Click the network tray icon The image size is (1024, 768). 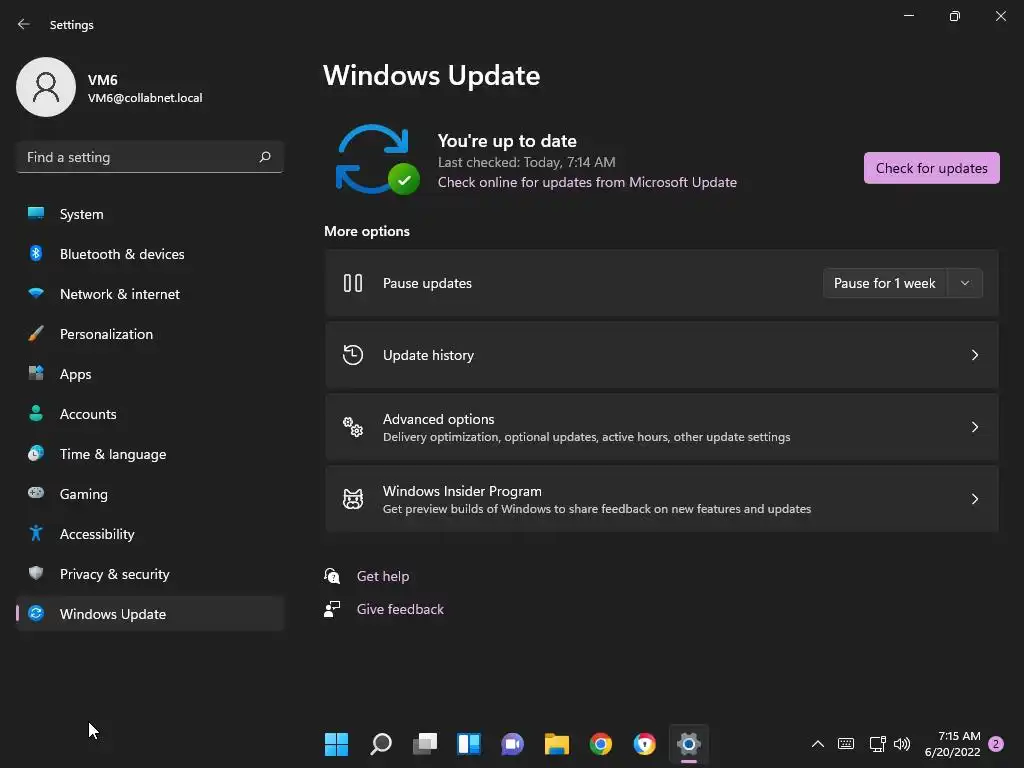click(x=877, y=744)
